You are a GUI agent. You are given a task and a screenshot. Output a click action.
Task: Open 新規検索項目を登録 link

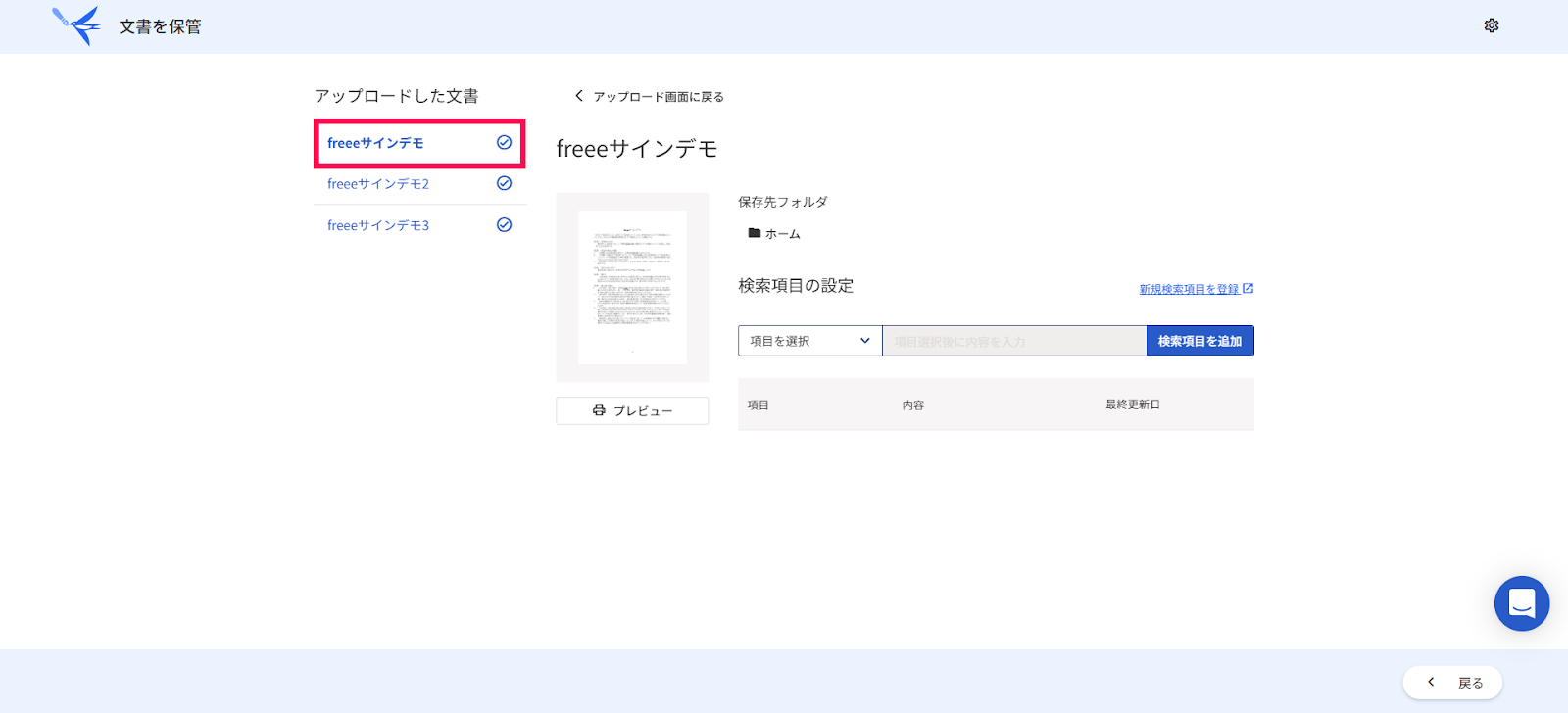pyautogui.click(x=1189, y=289)
